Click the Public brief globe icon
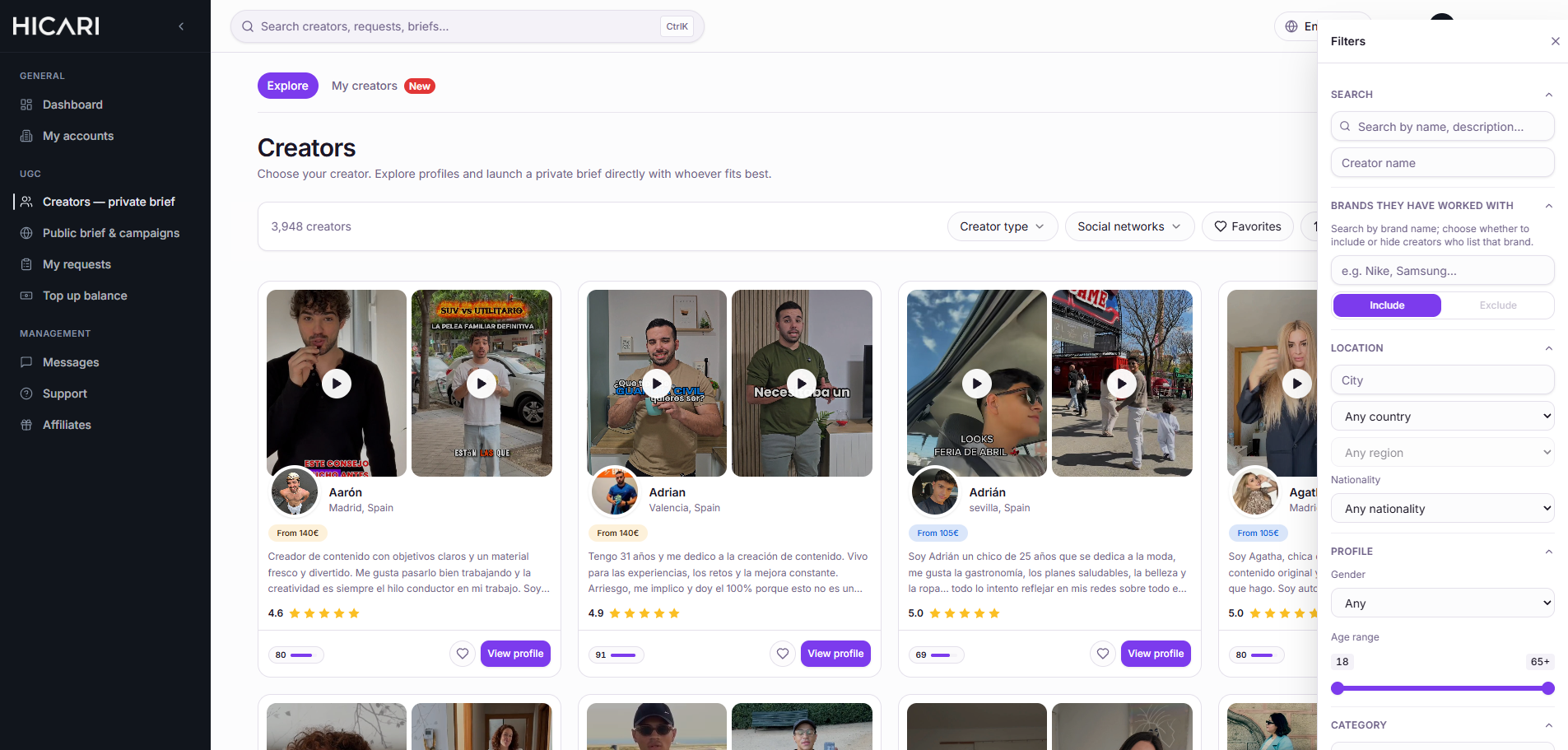Image resolution: width=1568 pixels, height=750 pixels. point(26,233)
